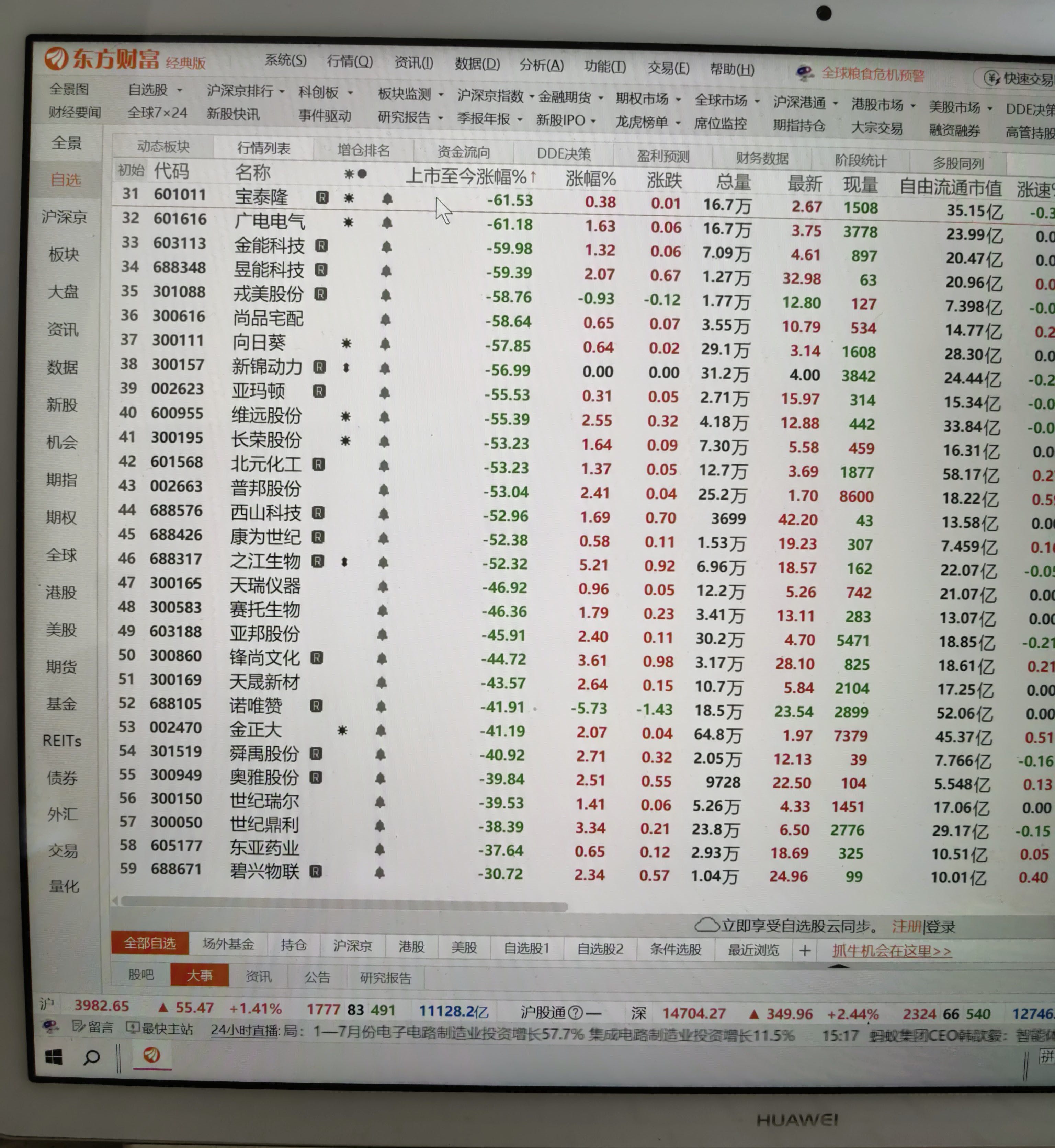Expand the 自选股 toolbar dropdown
Image resolution: width=1055 pixels, height=1148 pixels.
pyautogui.click(x=179, y=90)
